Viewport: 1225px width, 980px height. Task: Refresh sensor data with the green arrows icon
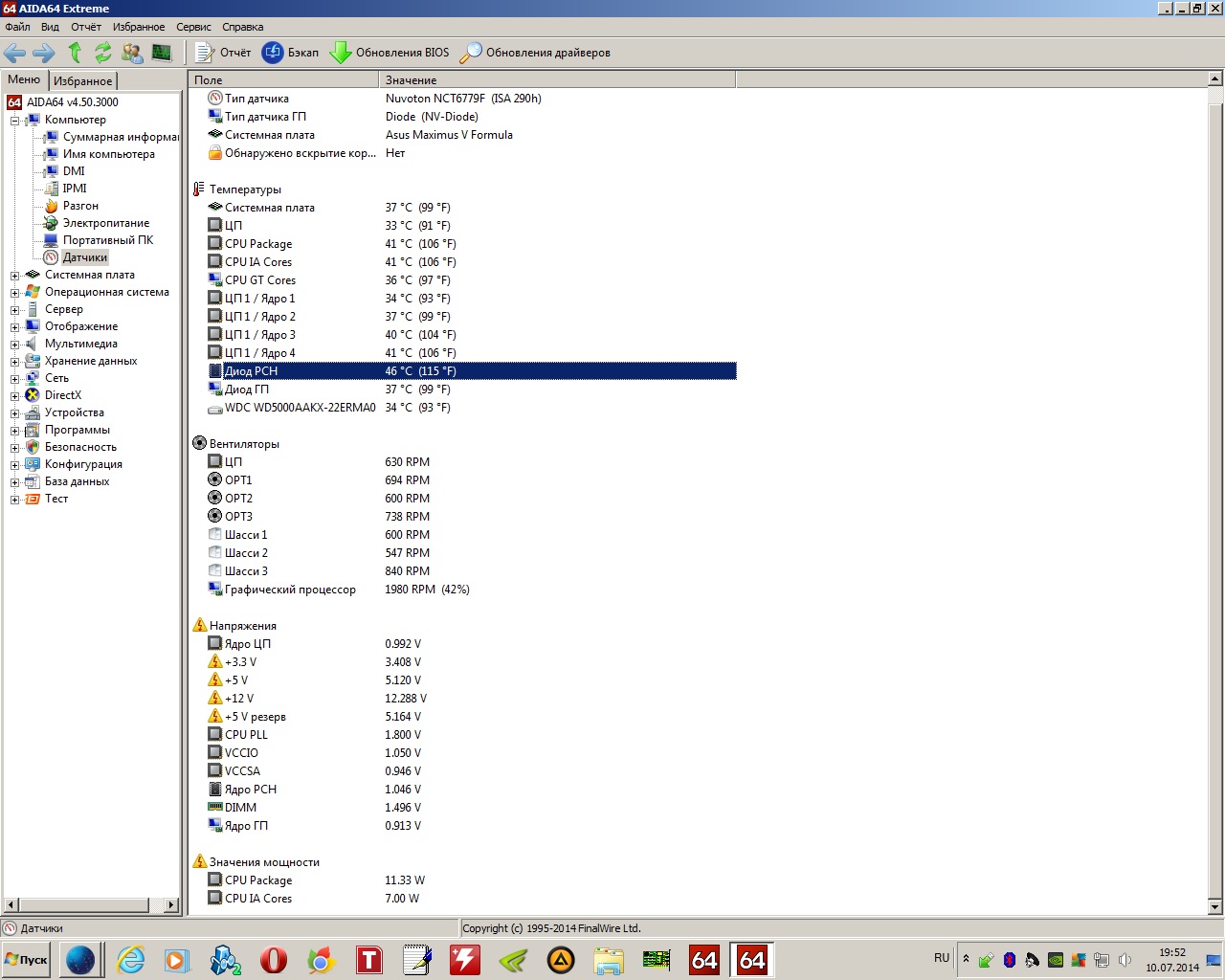point(102,53)
